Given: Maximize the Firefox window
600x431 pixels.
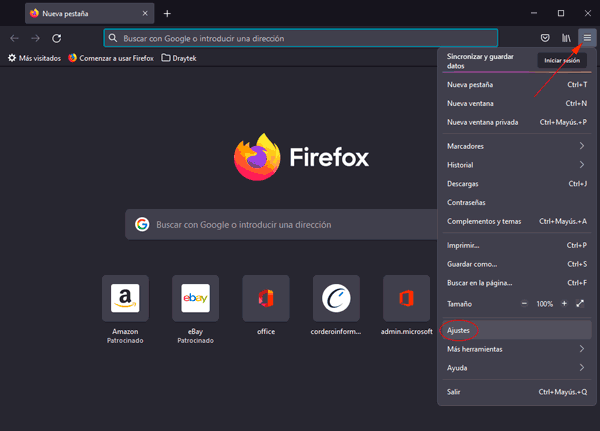Looking at the screenshot, I should coord(561,13).
